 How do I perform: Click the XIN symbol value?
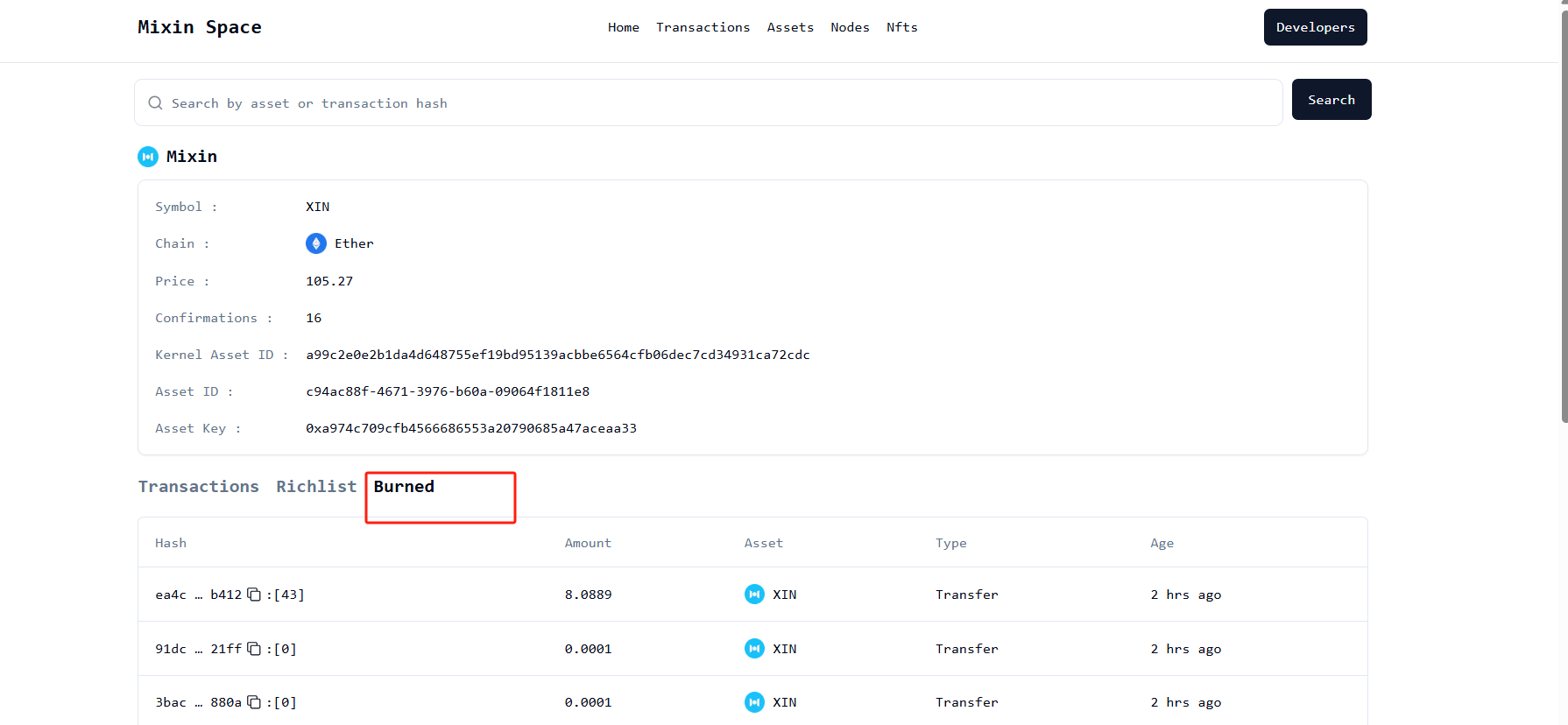(x=318, y=207)
